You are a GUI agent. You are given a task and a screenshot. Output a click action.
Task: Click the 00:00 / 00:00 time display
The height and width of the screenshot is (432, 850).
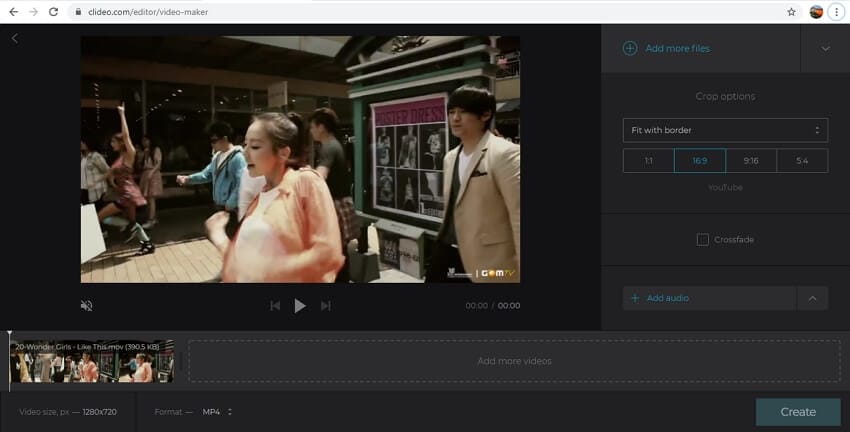493,306
